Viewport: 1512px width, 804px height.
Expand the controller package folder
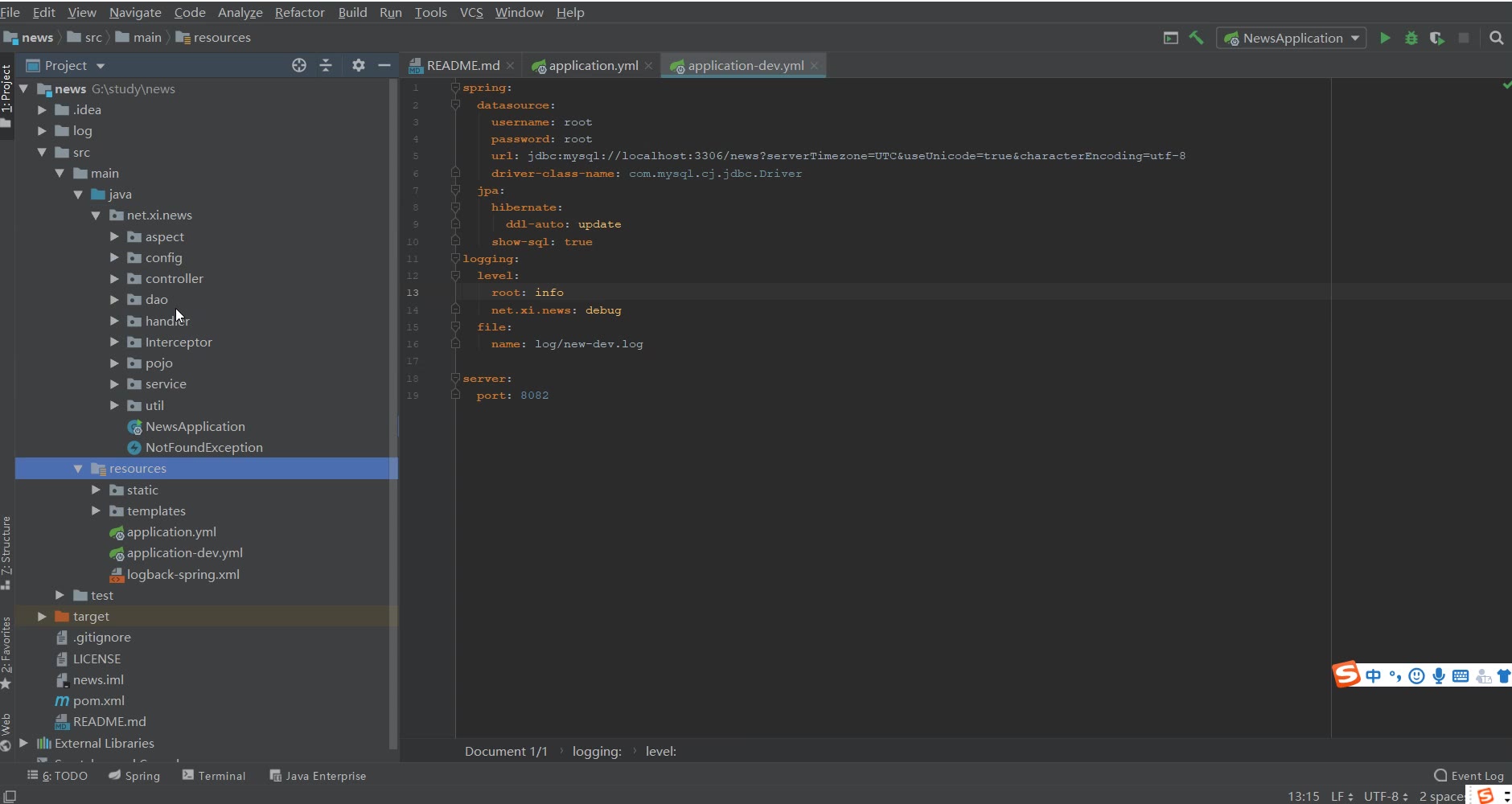(114, 279)
